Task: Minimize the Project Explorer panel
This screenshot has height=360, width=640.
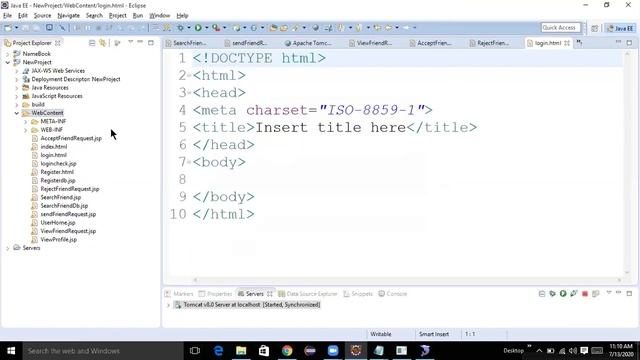Action: pos(140,42)
